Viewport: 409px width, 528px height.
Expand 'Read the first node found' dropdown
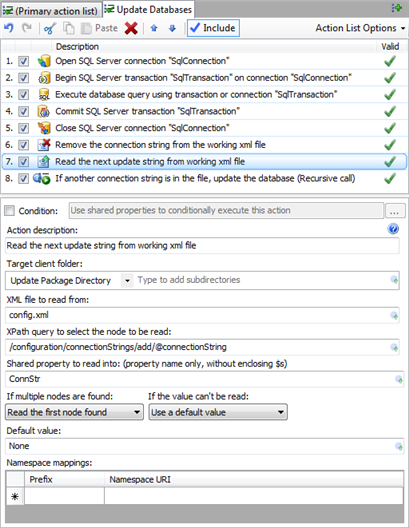[x=74, y=412]
